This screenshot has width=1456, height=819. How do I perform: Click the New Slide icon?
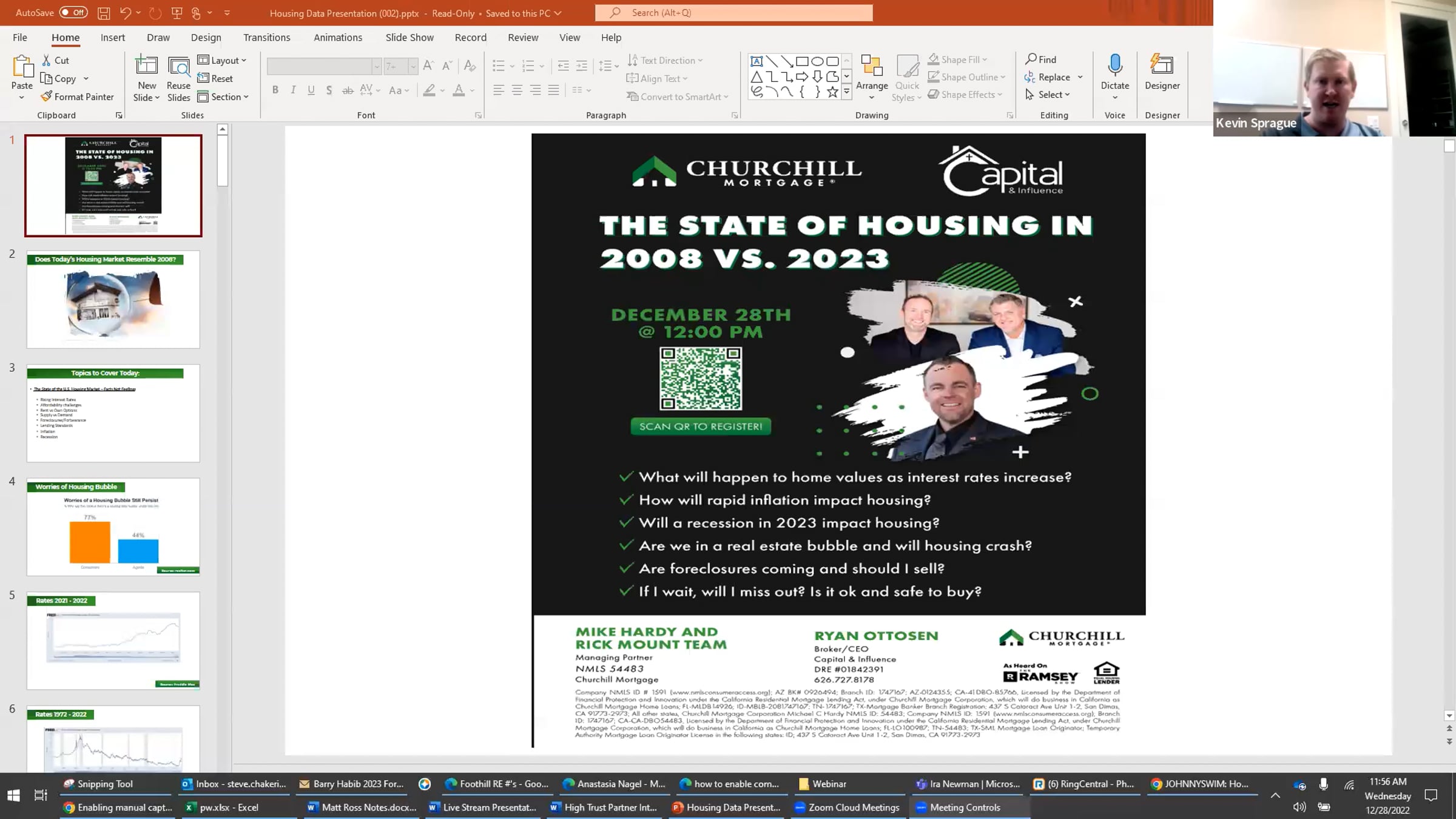pos(146,66)
